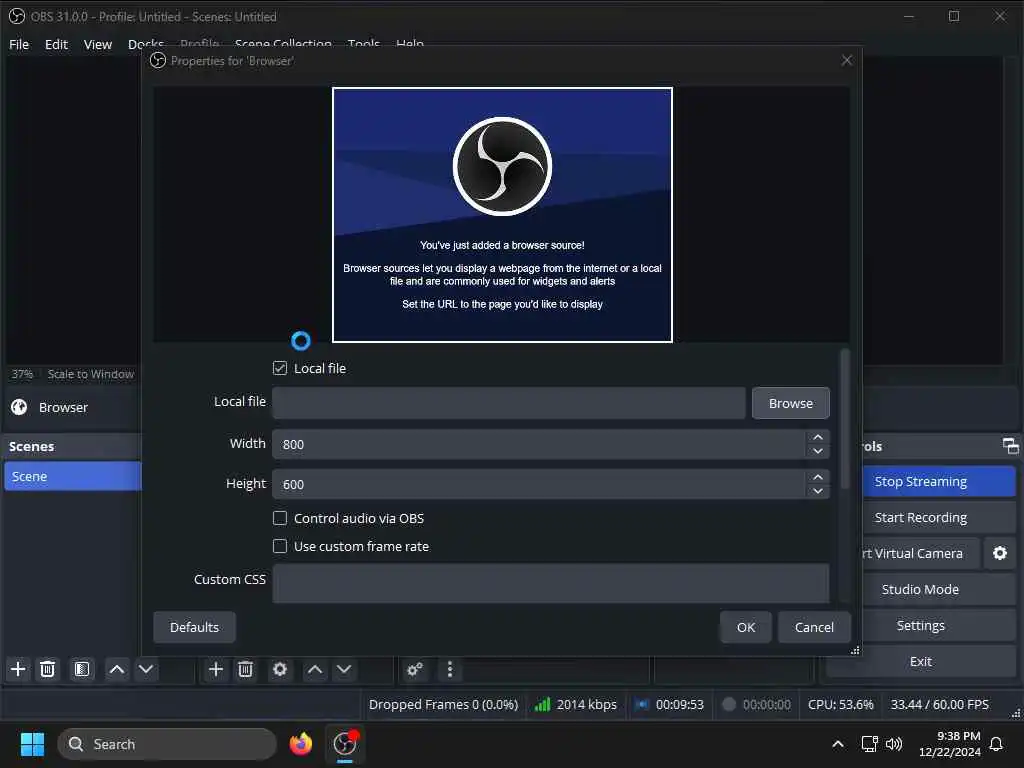Screen dimensions: 1024x768
Task: Click the browser source preview thumbnail
Action: click(x=502, y=215)
